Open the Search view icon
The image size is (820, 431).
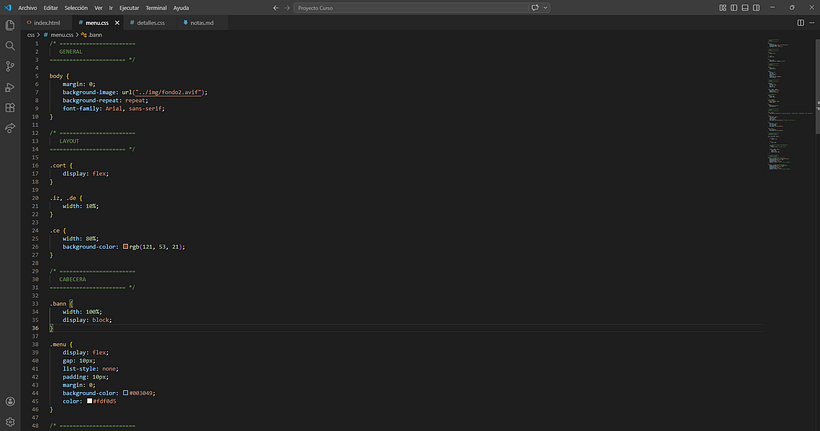coord(10,46)
